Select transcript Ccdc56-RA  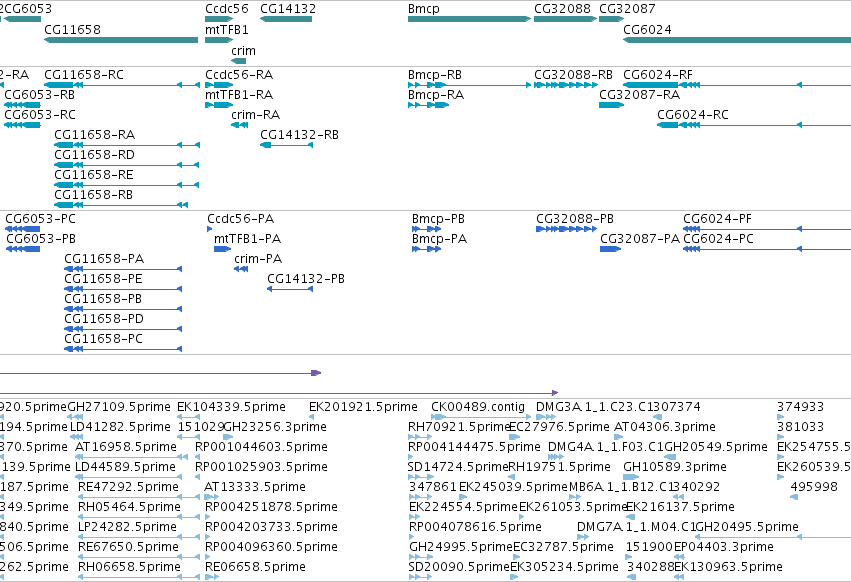point(239,74)
